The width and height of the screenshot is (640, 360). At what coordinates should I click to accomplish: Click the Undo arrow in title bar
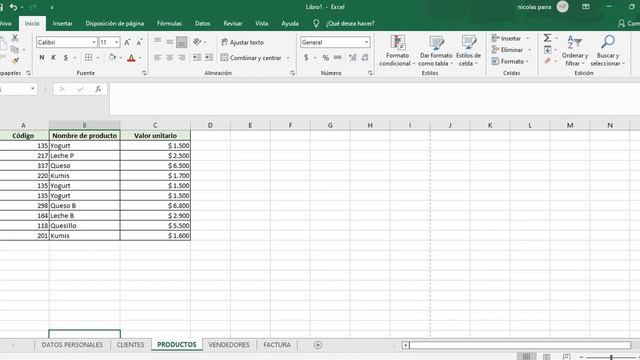13,7
